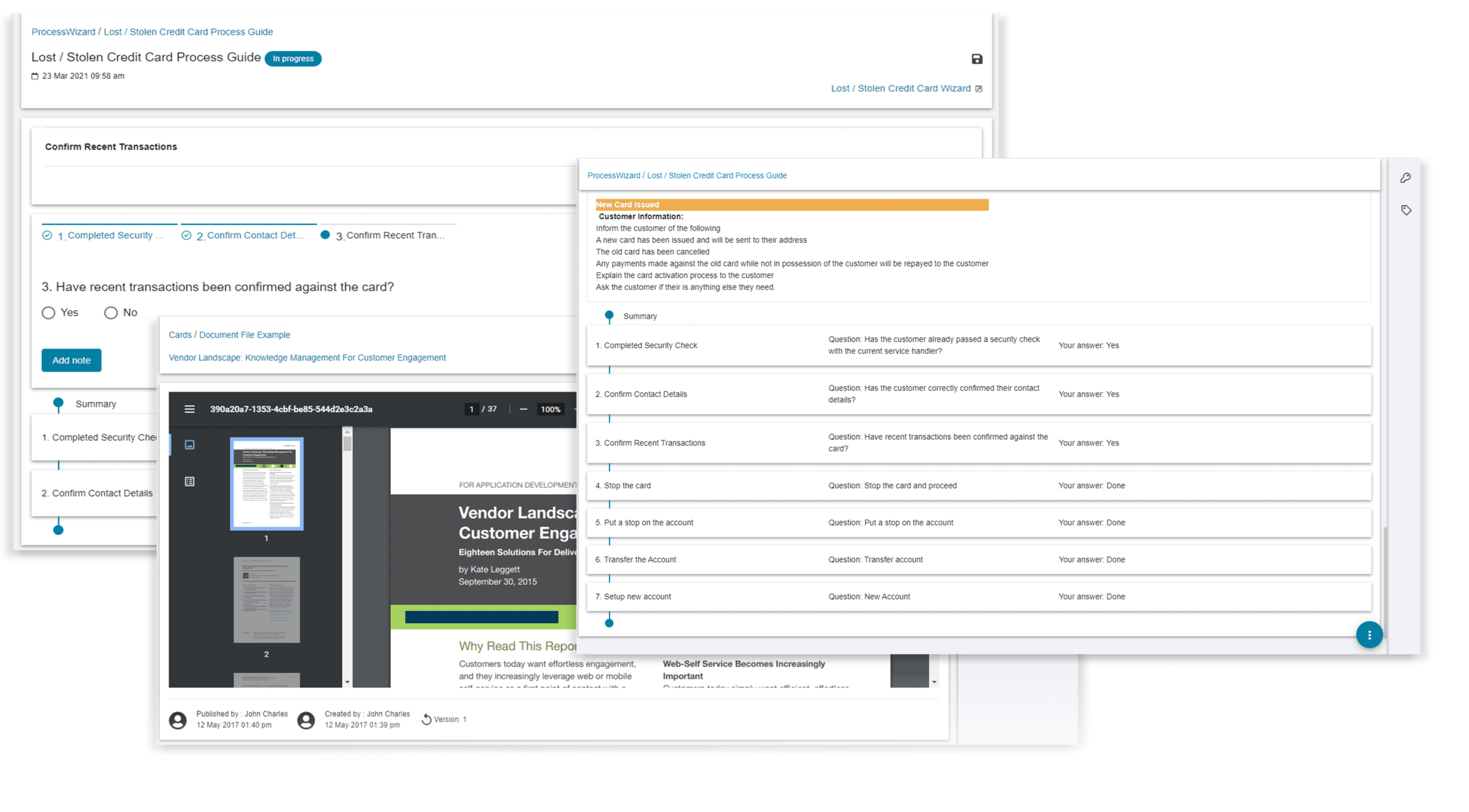The width and height of the screenshot is (1469, 812).
Task: Click the Version: 1 label
Action: (x=450, y=720)
